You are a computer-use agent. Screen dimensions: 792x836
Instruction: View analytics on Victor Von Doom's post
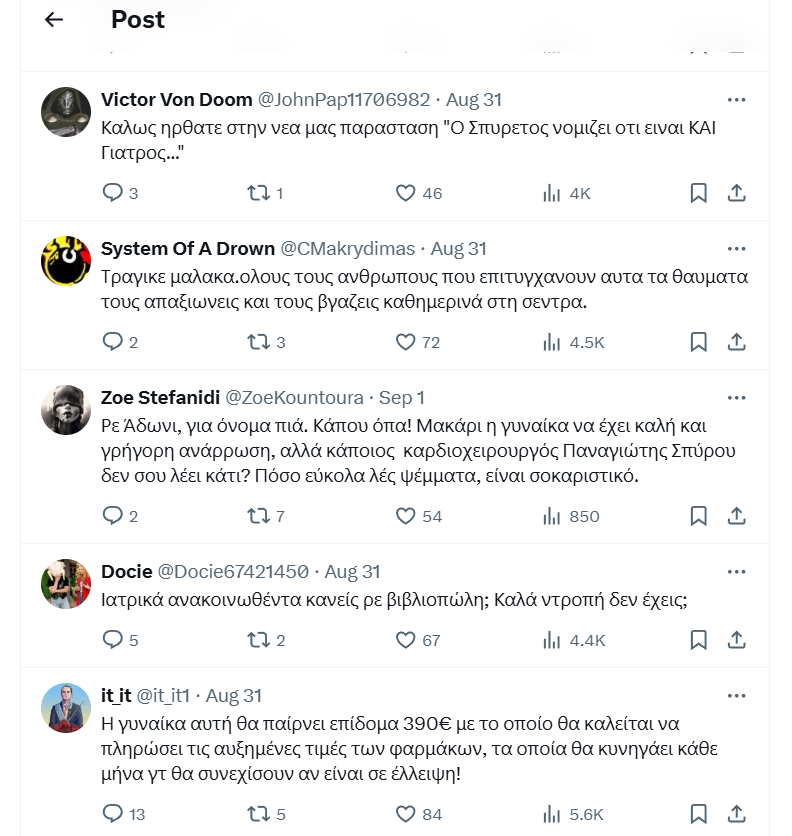(x=552, y=193)
